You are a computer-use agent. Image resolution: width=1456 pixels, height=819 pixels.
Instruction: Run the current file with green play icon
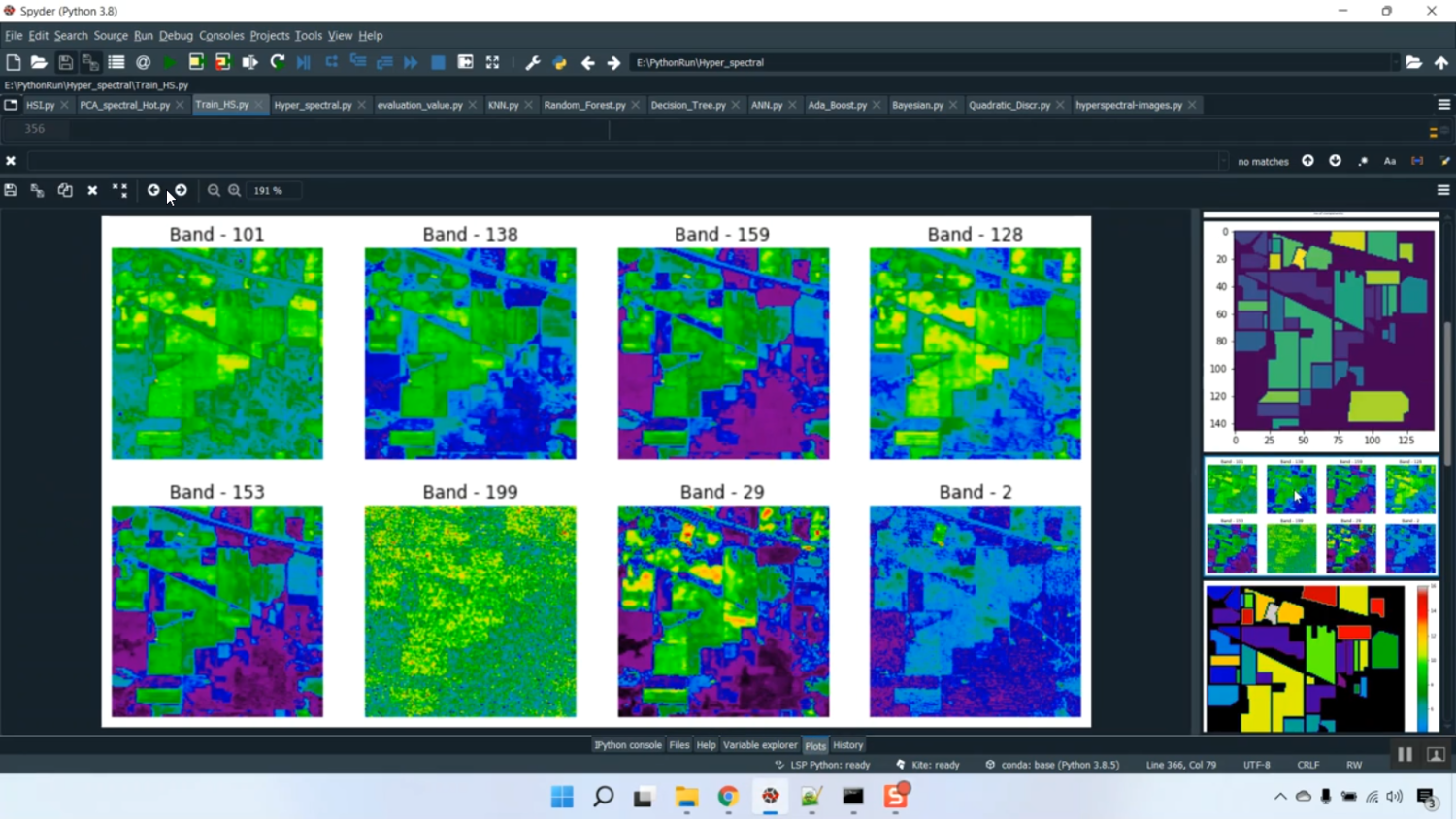click(169, 62)
